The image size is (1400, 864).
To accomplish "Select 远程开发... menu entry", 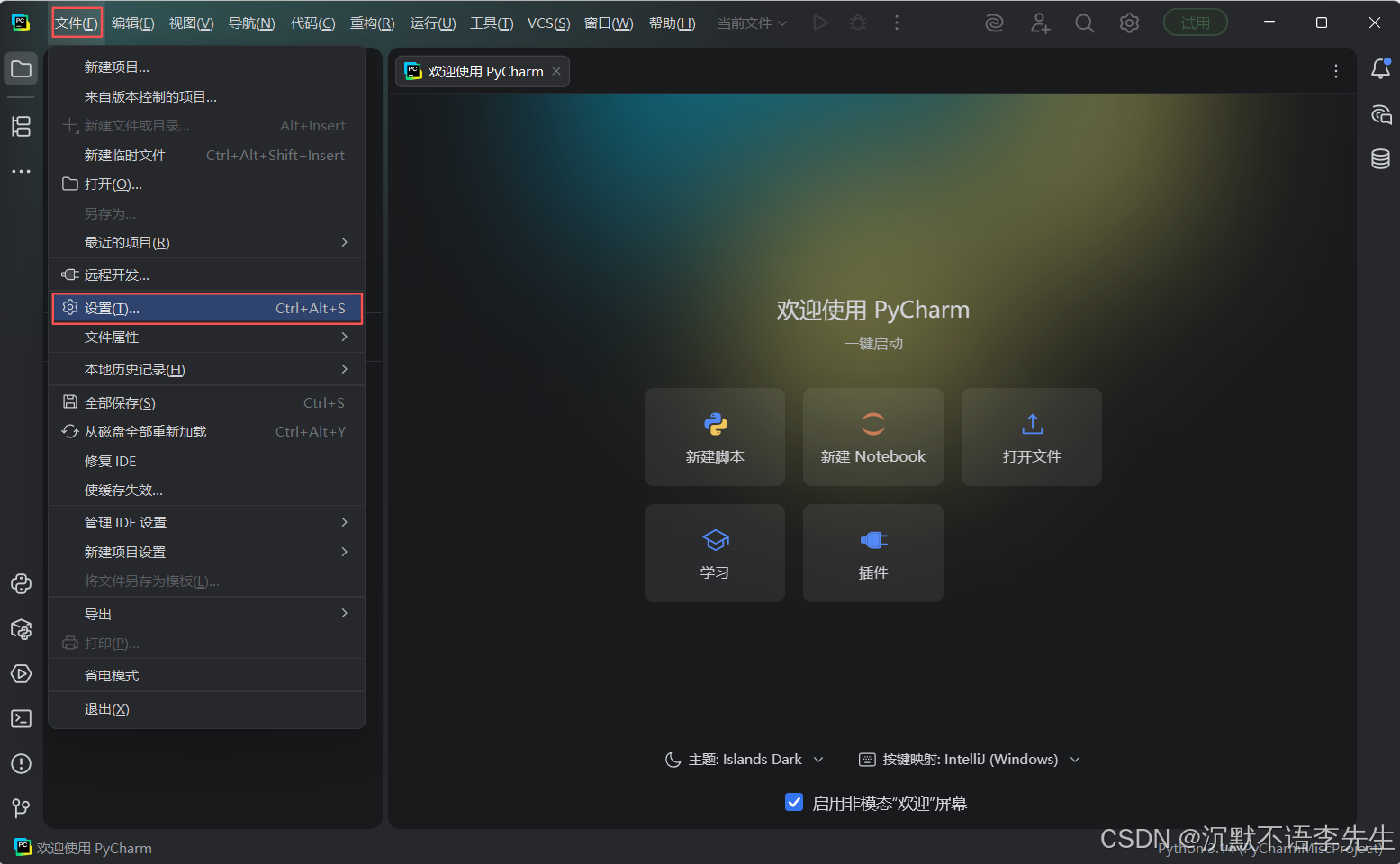I will click(x=207, y=274).
